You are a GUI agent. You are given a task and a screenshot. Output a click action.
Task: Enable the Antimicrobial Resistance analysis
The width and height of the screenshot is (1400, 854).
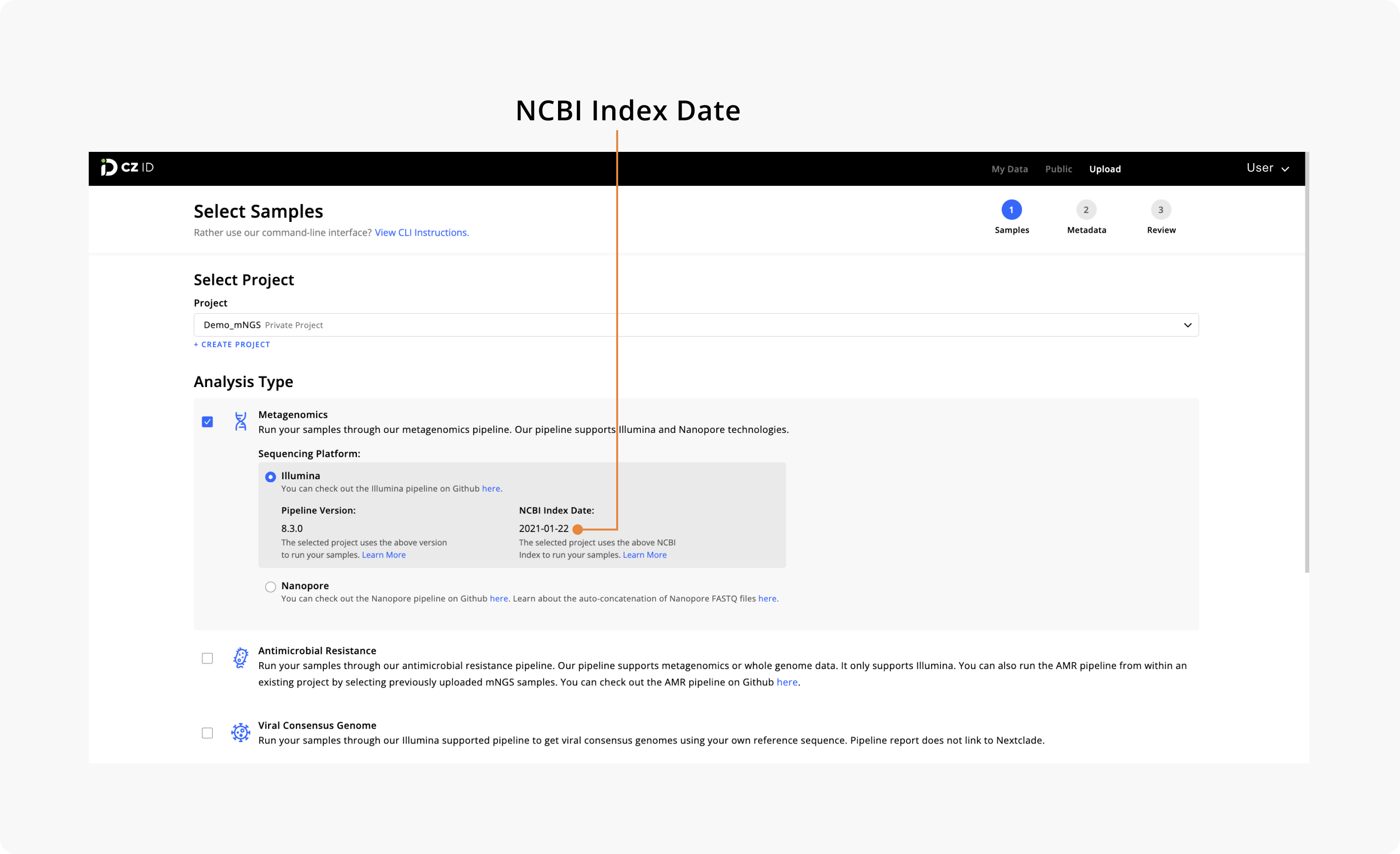tap(208, 658)
